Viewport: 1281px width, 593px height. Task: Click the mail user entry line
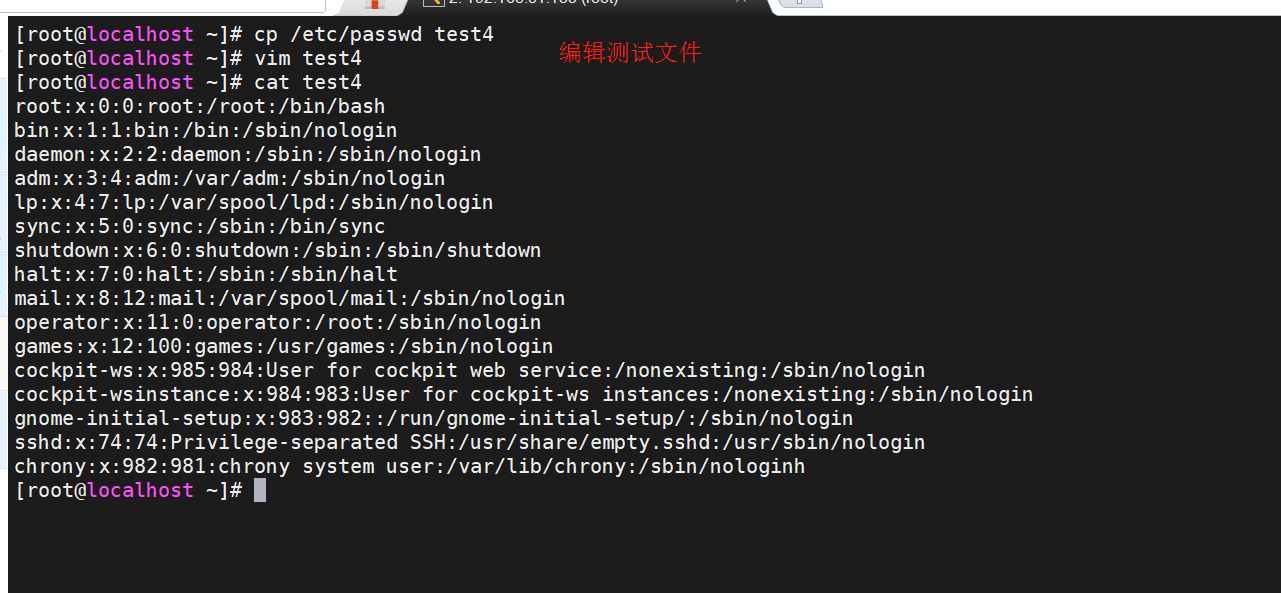(x=290, y=298)
